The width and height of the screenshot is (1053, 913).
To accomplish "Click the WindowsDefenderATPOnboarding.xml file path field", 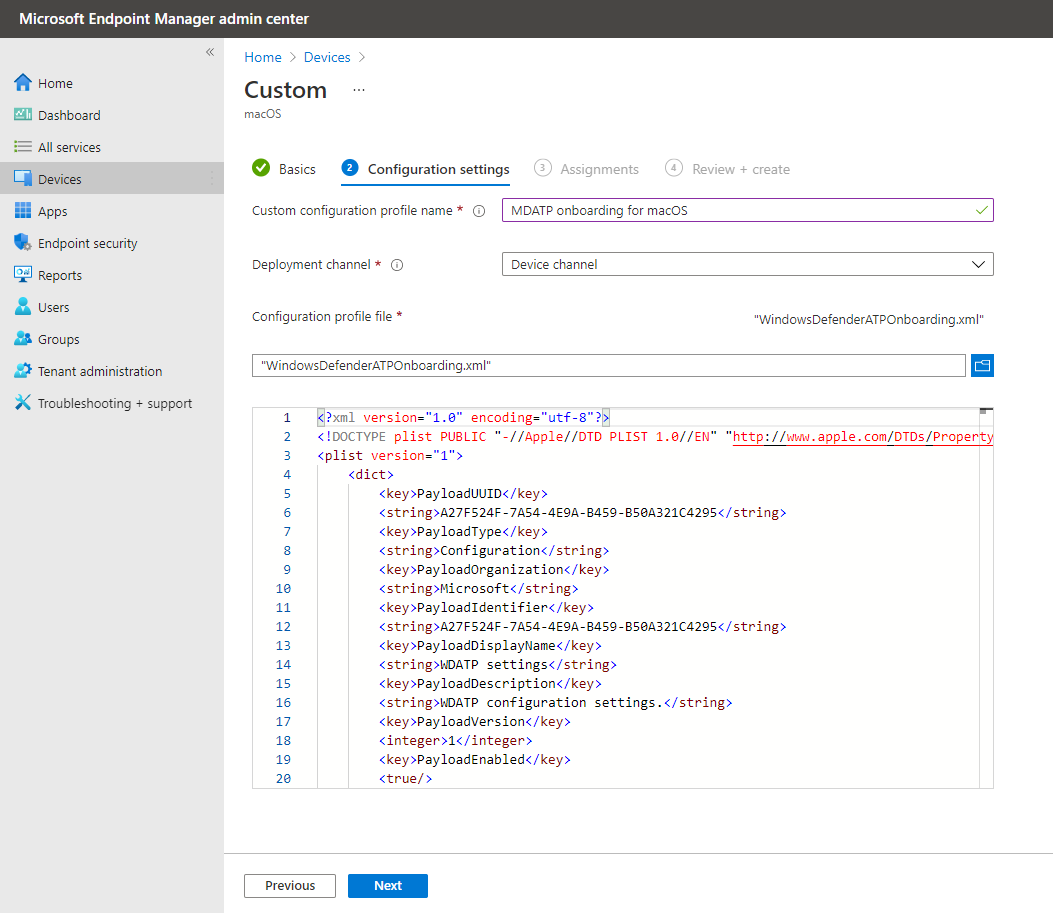I will pos(608,365).
